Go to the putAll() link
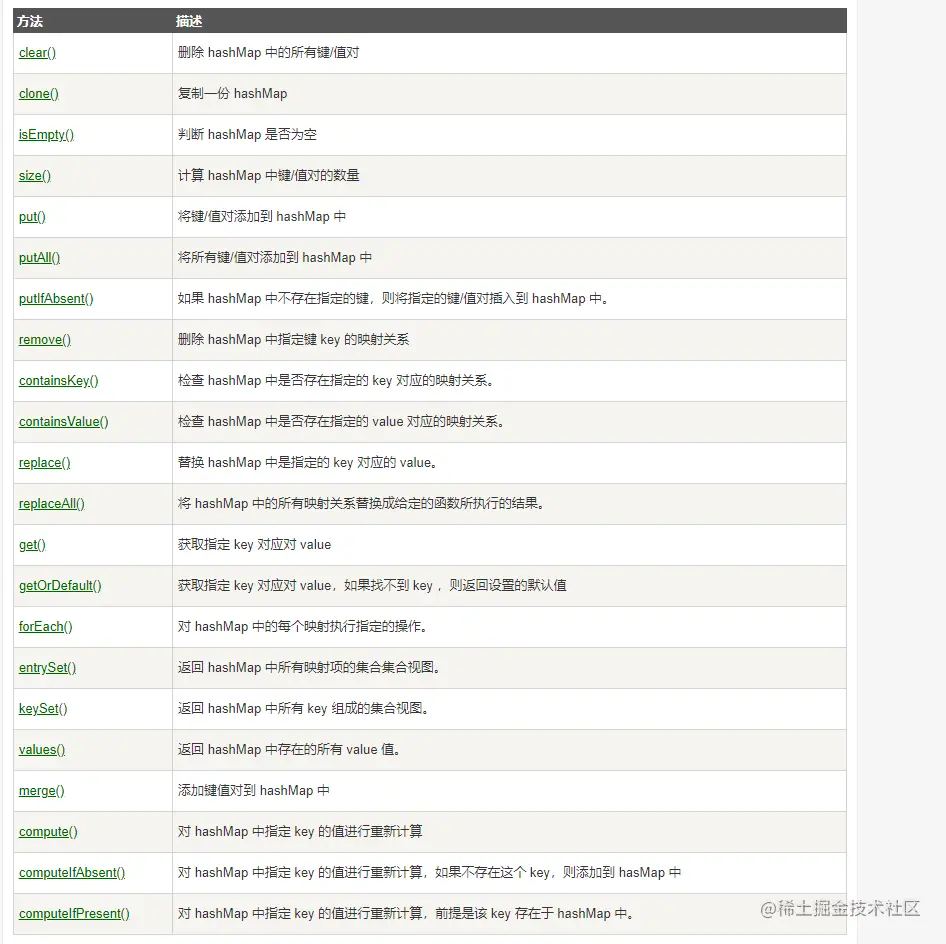This screenshot has height=944, width=946. pyautogui.click(x=40, y=258)
